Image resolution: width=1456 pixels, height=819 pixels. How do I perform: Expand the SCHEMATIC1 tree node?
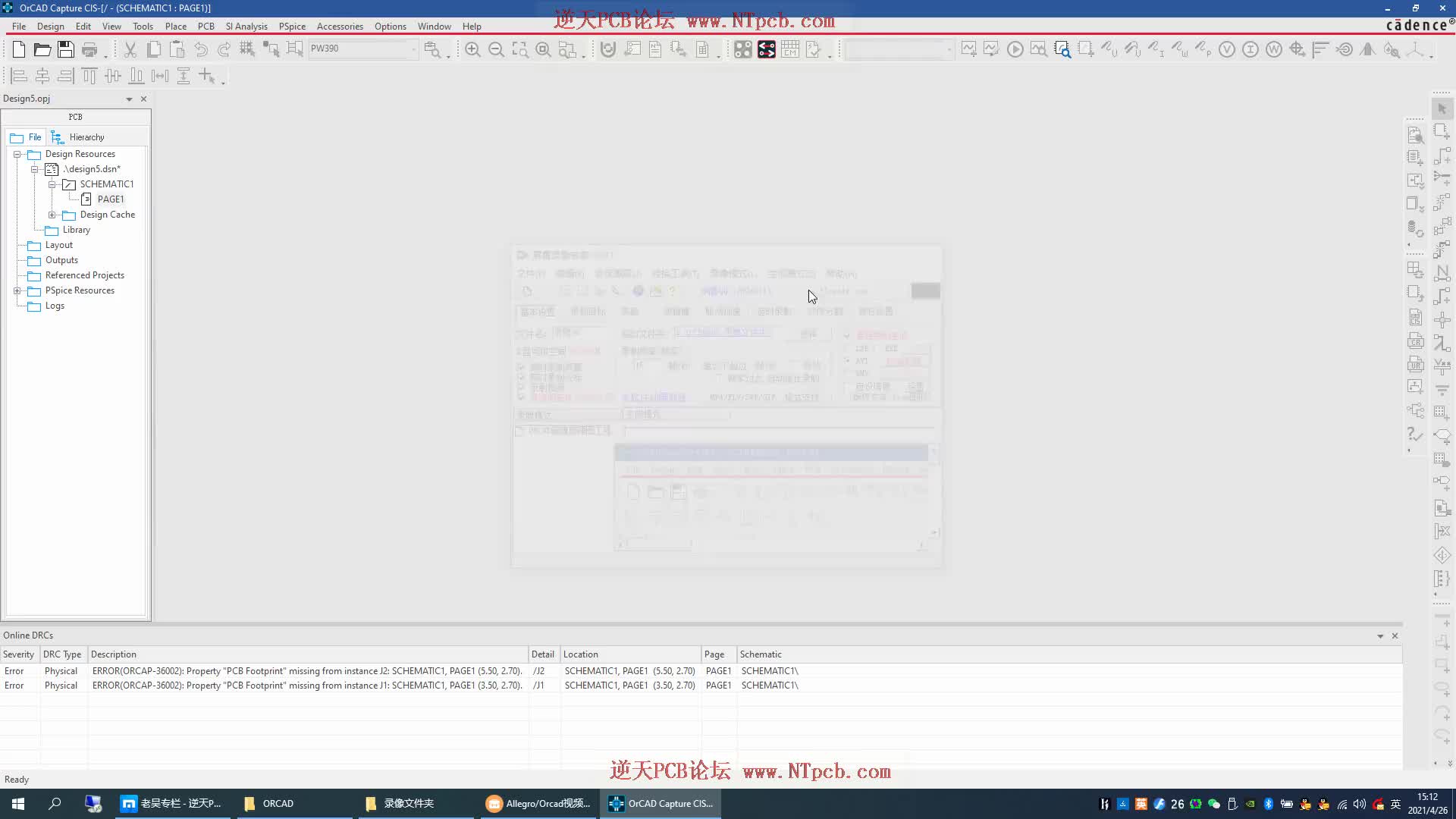tap(51, 184)
